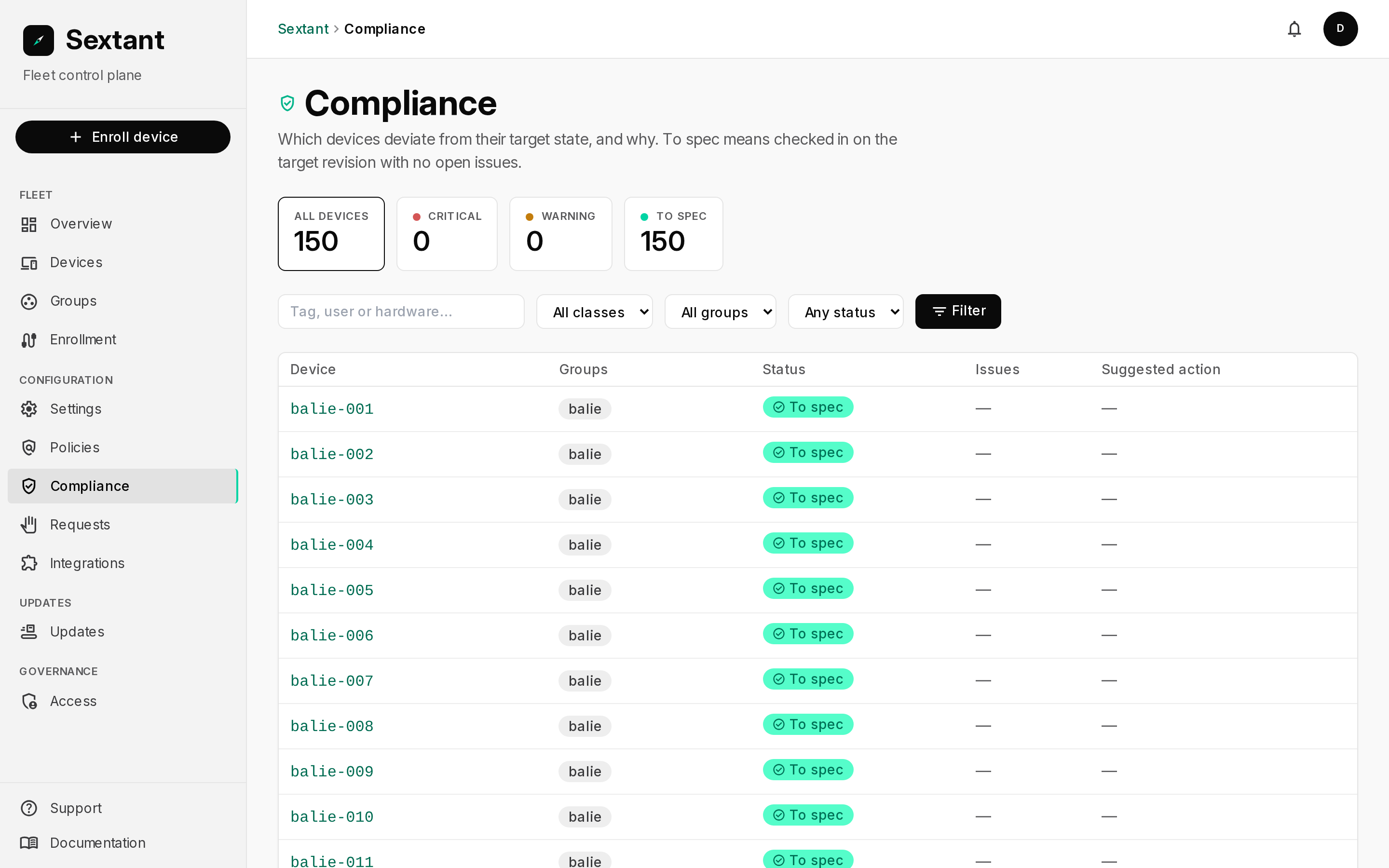The height and width of the screenshot is (868, 1389).
Task: Open device balie-007
Action: pyautogui.click(x=332, y=681)
